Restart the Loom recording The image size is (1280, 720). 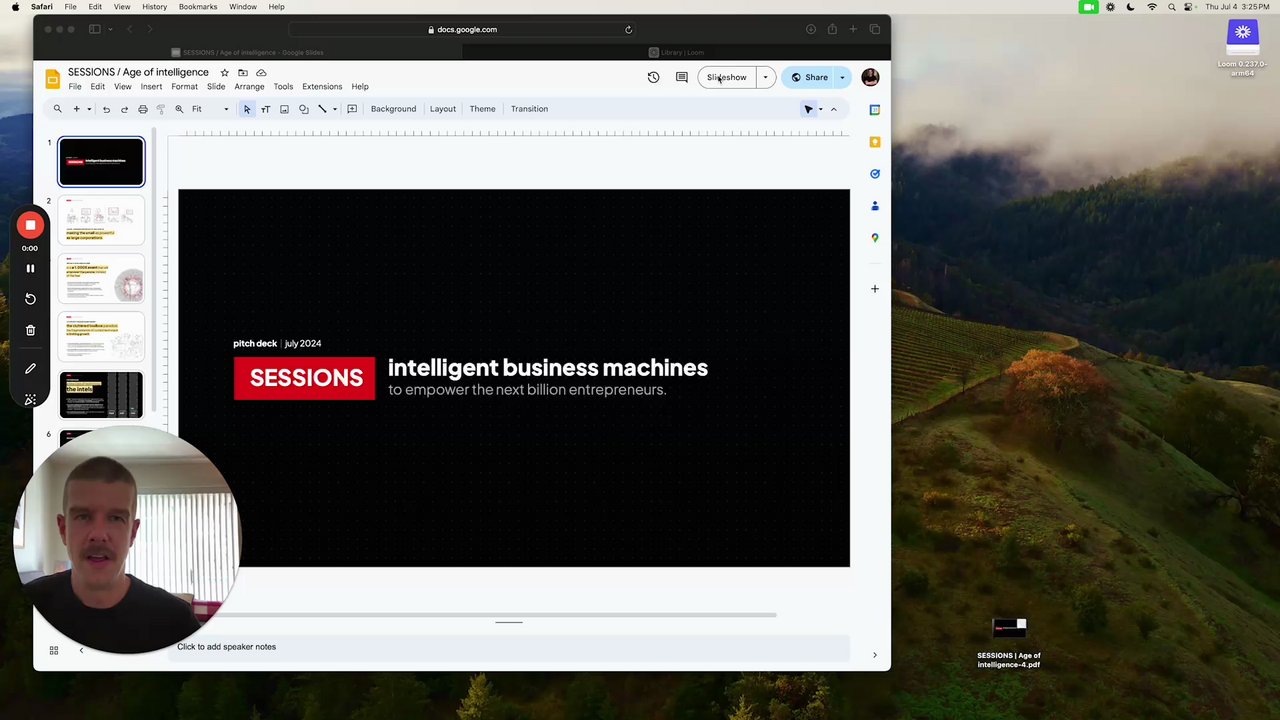point(30,299)
